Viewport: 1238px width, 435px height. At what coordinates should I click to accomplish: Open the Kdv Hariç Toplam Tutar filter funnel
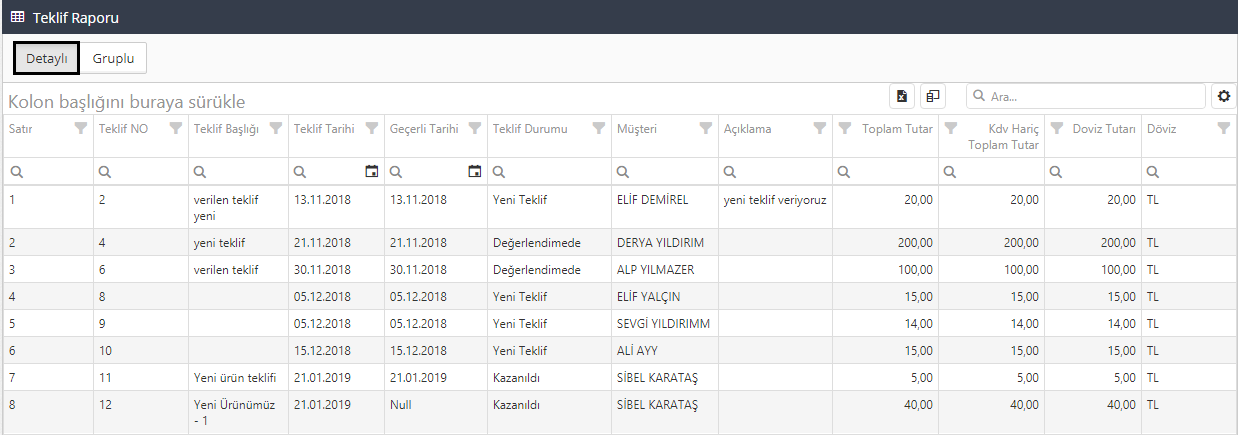(x=951, y=128)
